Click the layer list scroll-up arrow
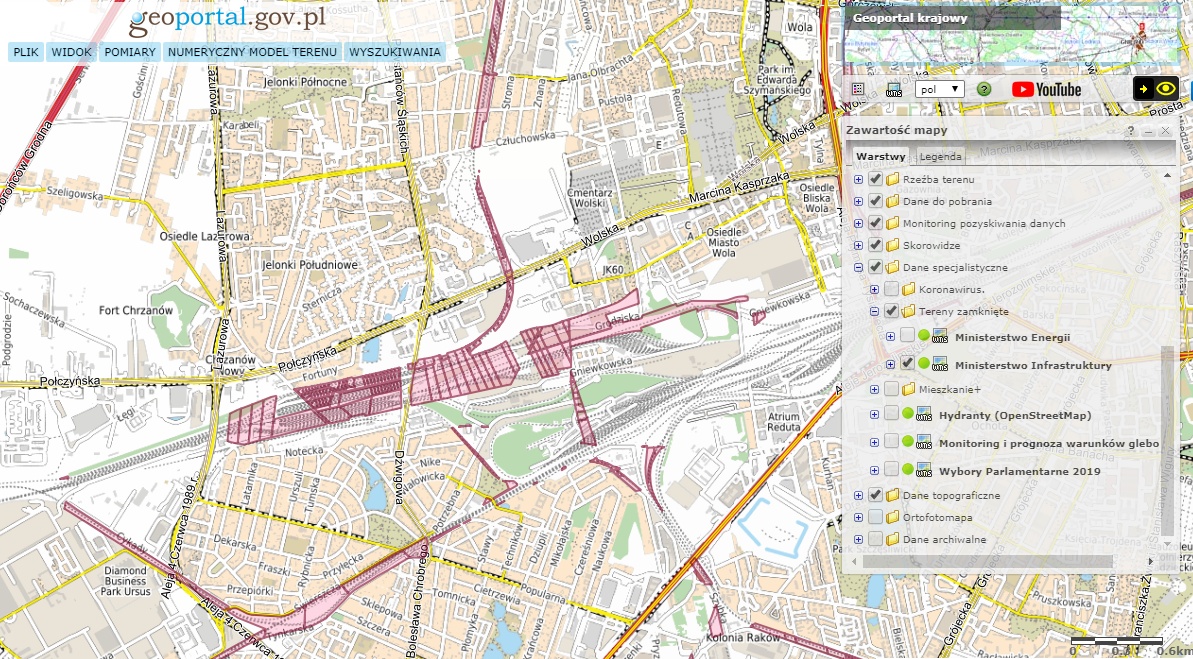 coord(1167,176)
